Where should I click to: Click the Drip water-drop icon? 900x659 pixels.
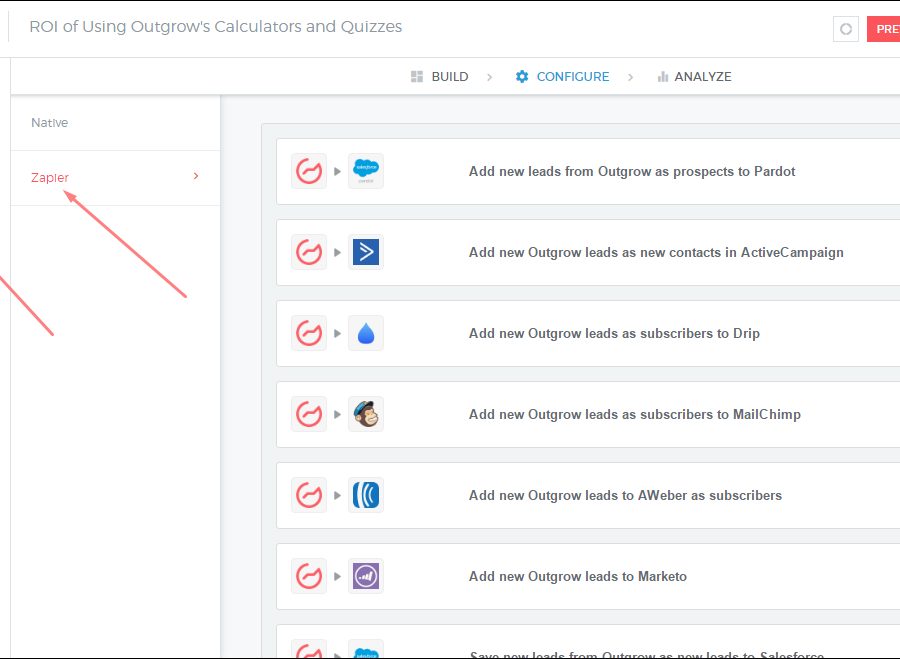pos(366,333)
